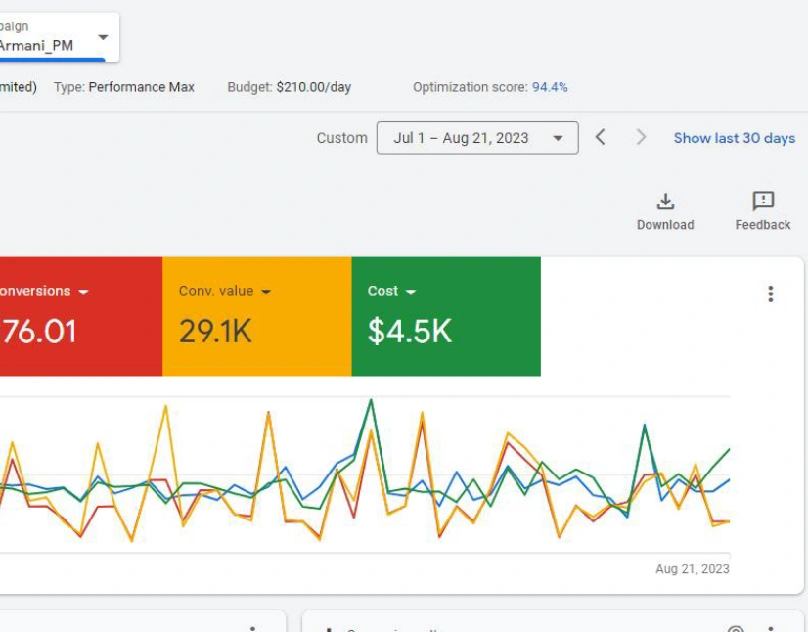Click the Type: Performance Max label
808x632 pixels.
[124, 87]
